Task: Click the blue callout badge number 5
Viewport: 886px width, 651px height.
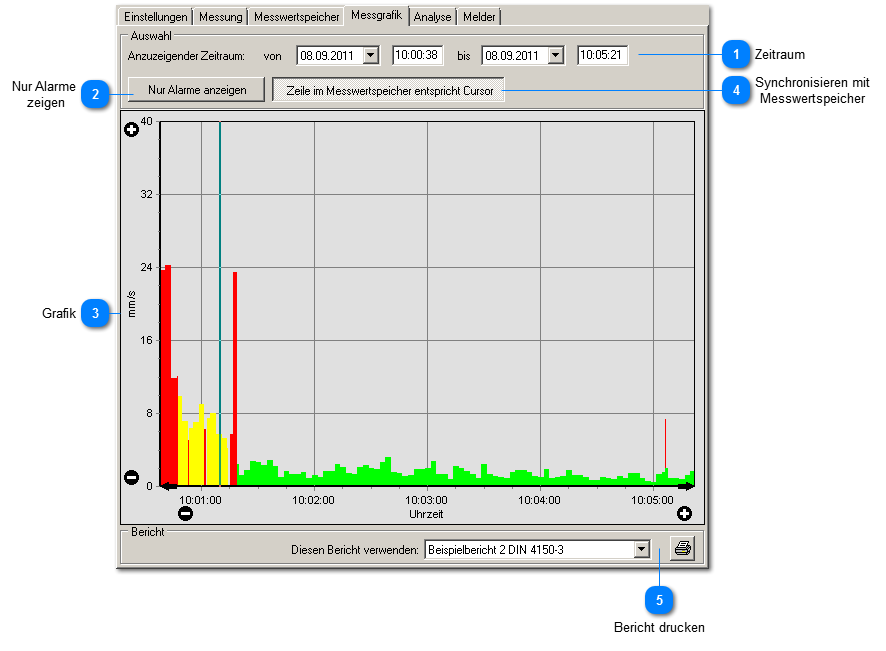Action: [658, 600]
